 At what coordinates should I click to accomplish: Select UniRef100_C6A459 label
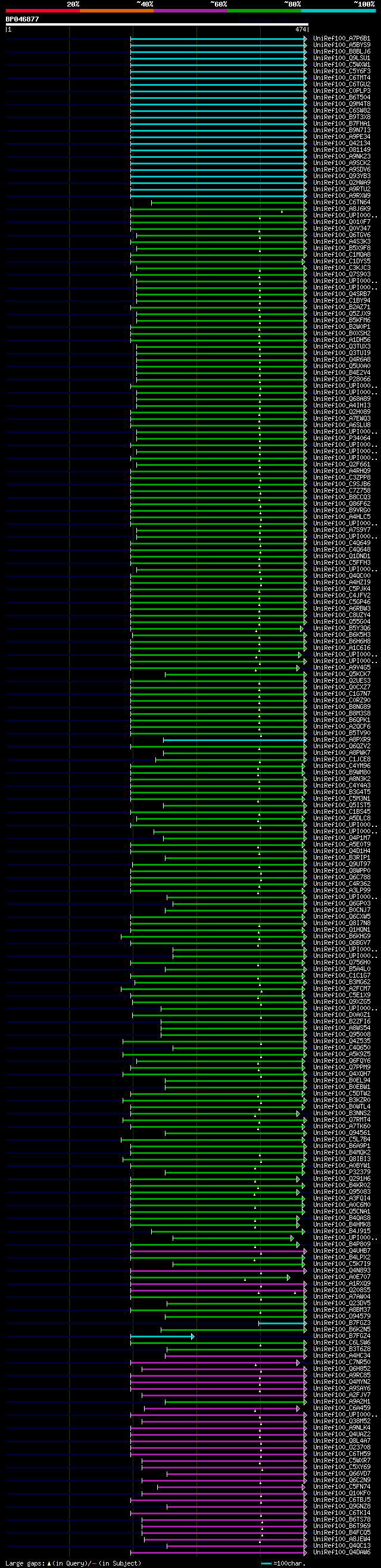click(x=342, y=1408)
